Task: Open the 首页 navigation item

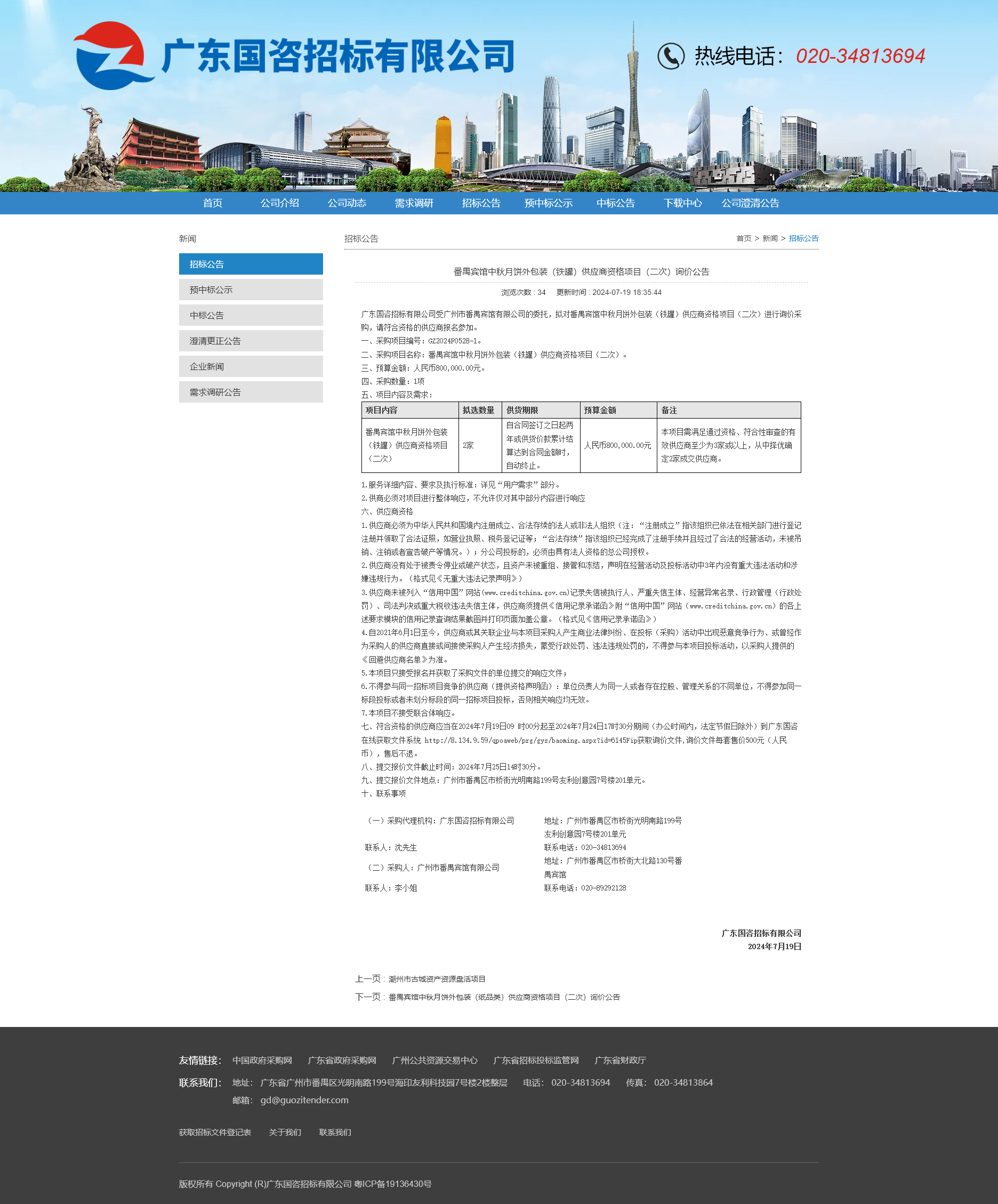Action: (x=213, y=203)
